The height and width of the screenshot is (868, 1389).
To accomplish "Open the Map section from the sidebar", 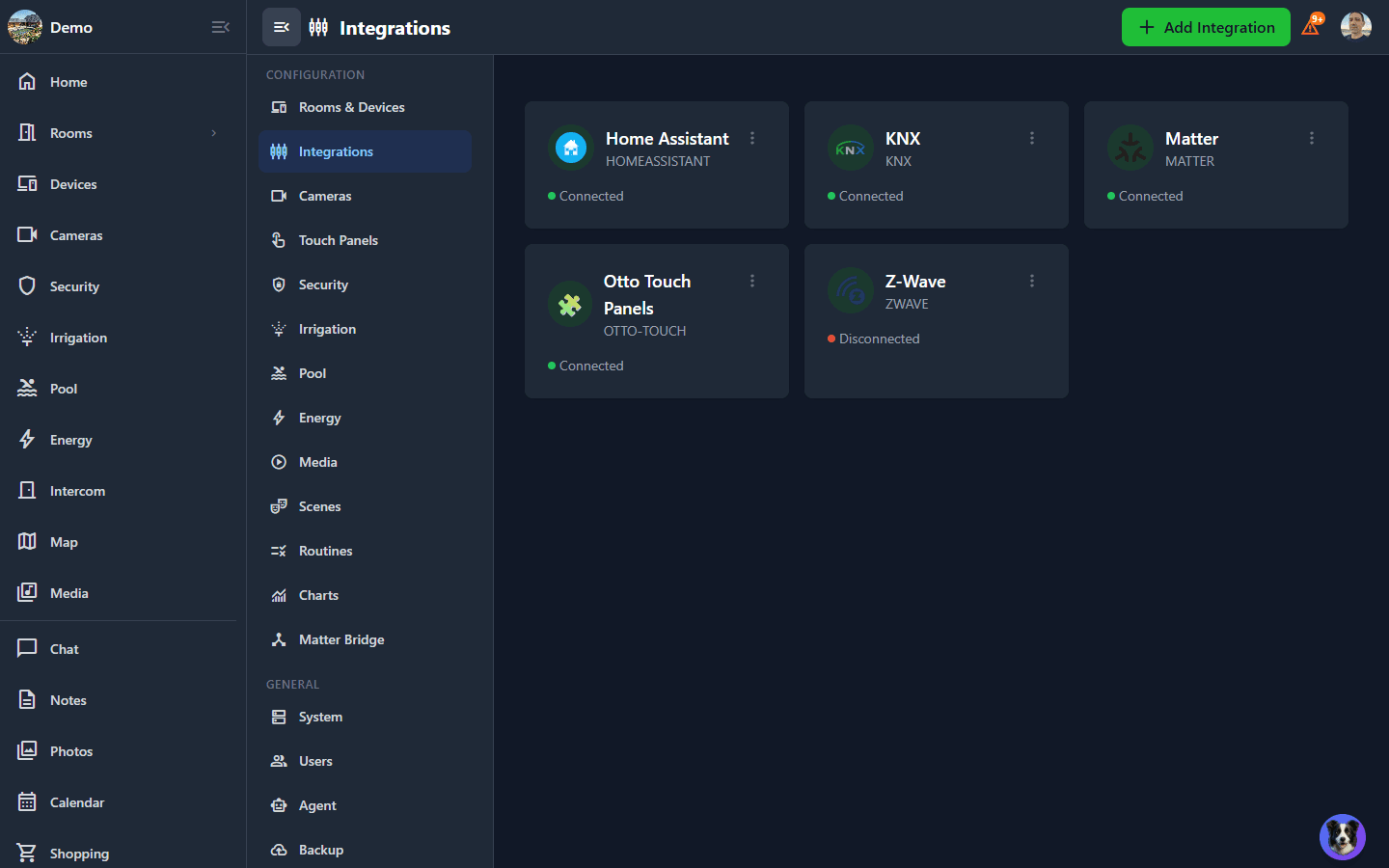I will [x=63, y=541].
